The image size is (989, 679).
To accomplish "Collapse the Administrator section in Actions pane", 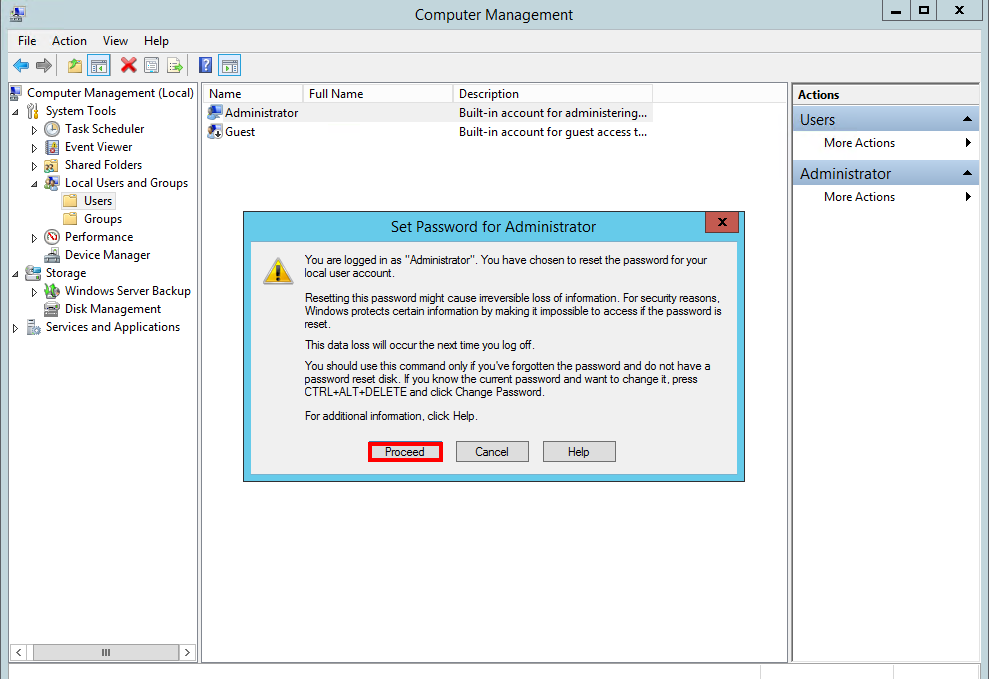I will coord(967,173).
